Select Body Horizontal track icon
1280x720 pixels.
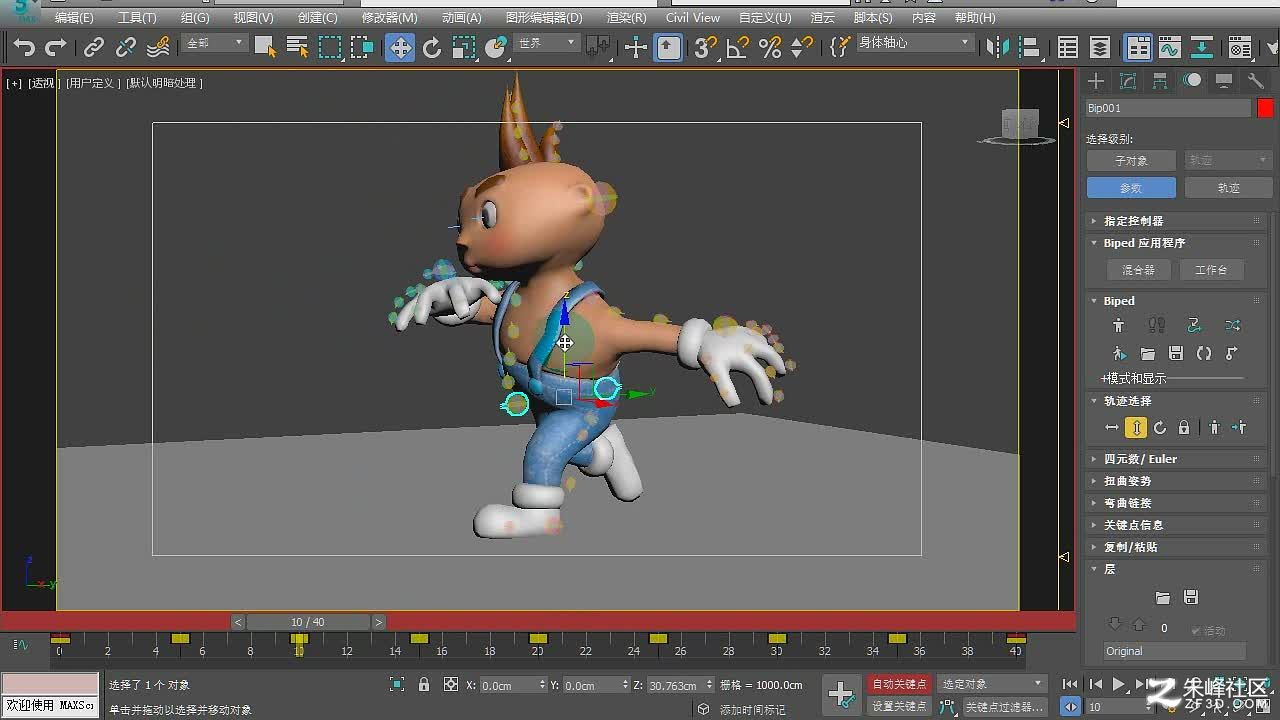[x=1112, y=428]
